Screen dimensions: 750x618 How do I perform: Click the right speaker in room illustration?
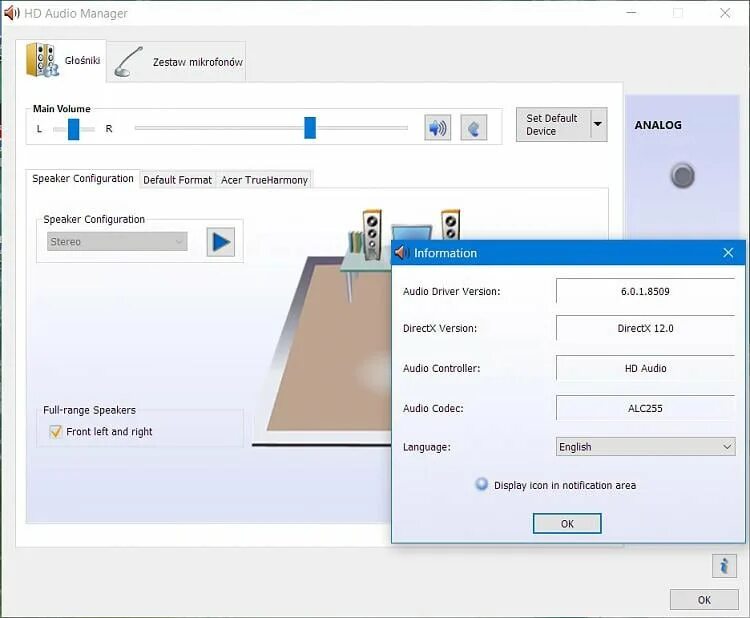click(450, 224)
